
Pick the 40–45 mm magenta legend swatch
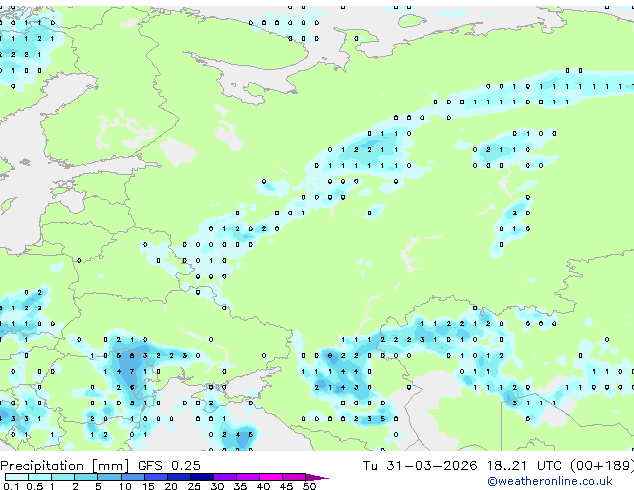point(271,477)
